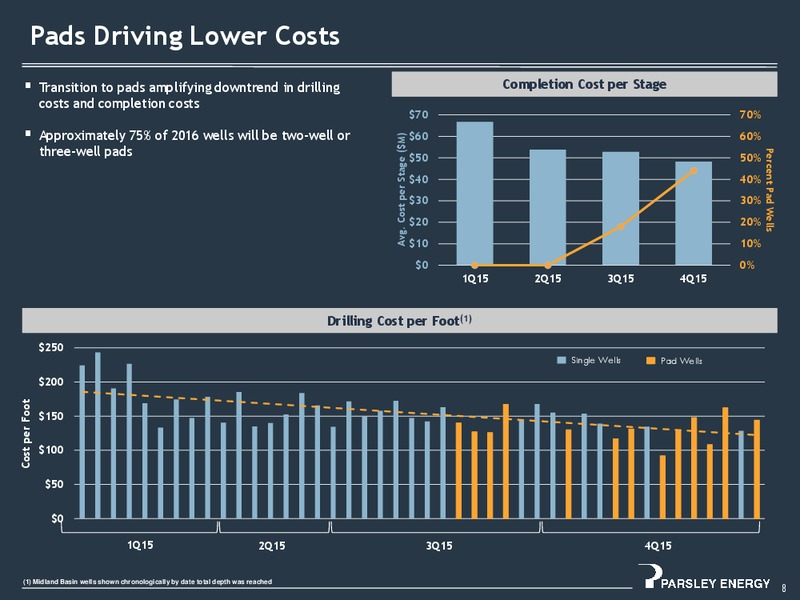Click the page number 8
Screen dimensions: 800x600
pyautogui.click(x=784, y=587)
